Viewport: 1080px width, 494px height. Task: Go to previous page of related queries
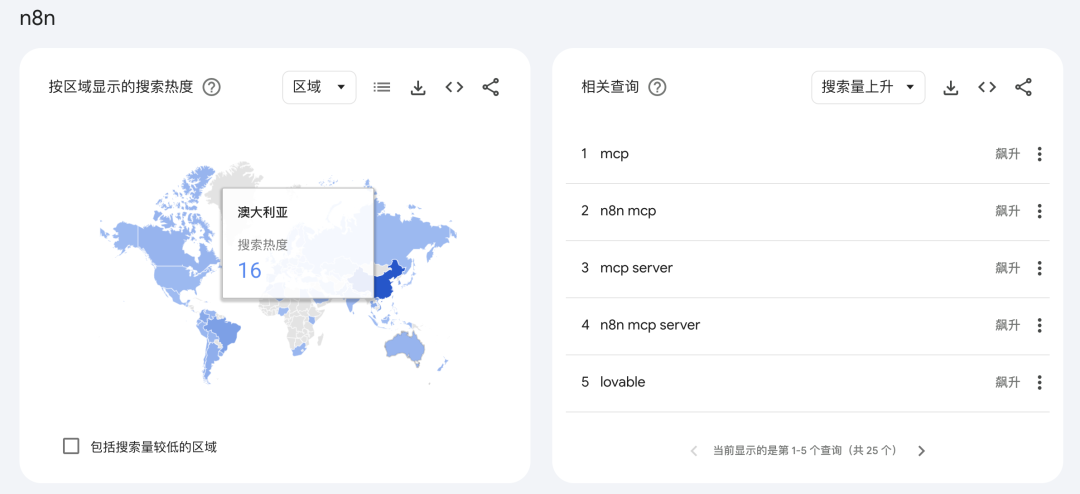coord(694,451)
